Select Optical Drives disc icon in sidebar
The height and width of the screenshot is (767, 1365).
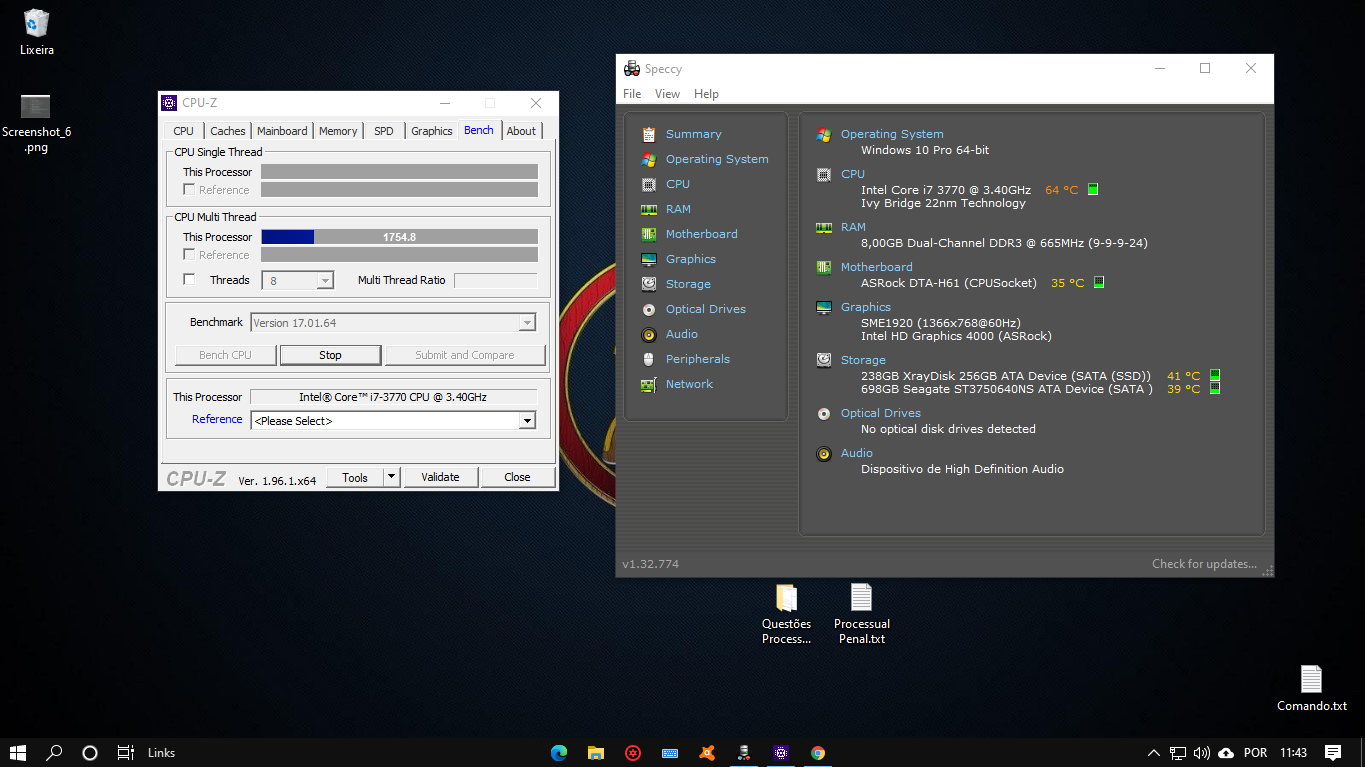(649, 309)
